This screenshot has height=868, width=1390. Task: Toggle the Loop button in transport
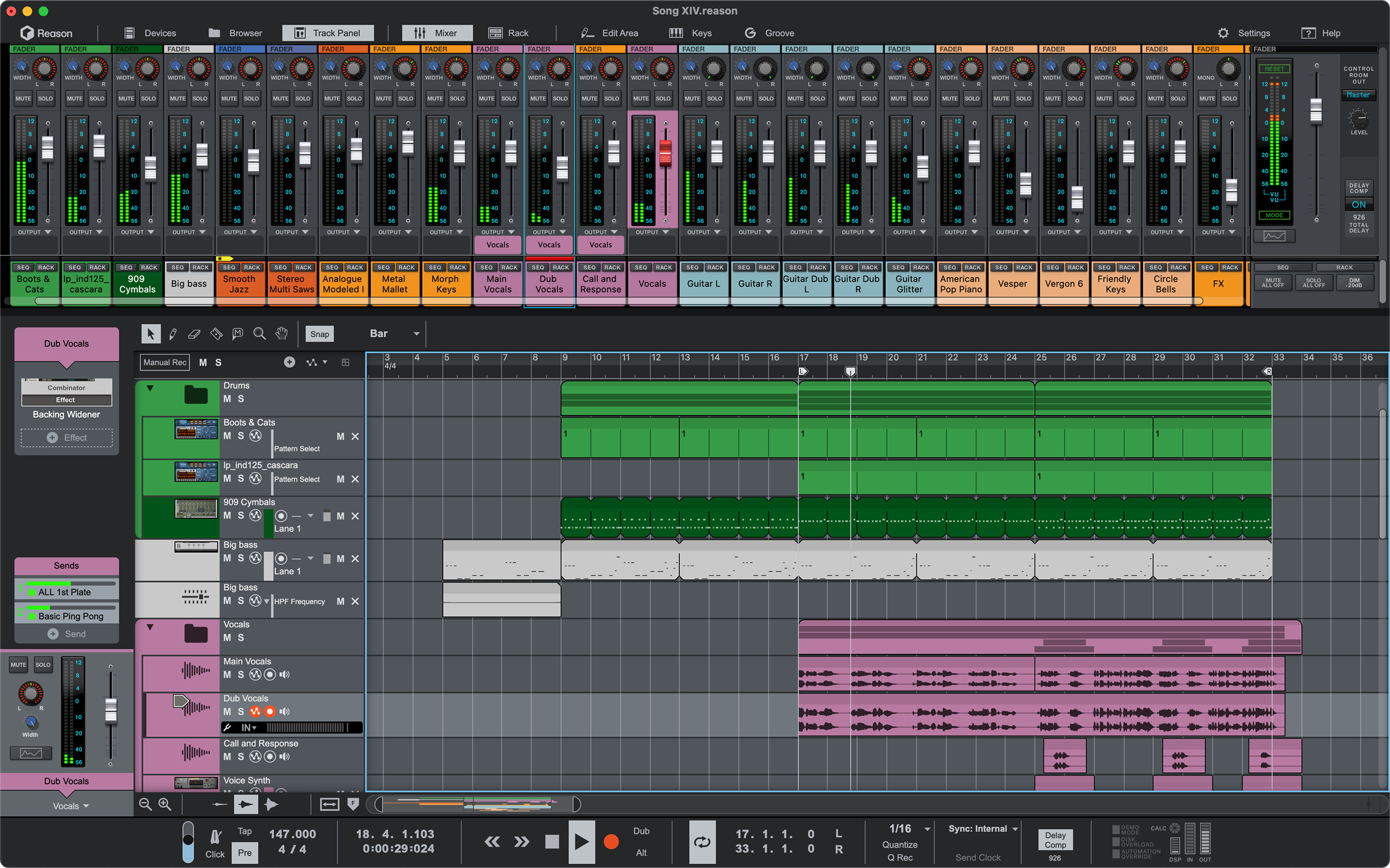[x=701, y=842]
